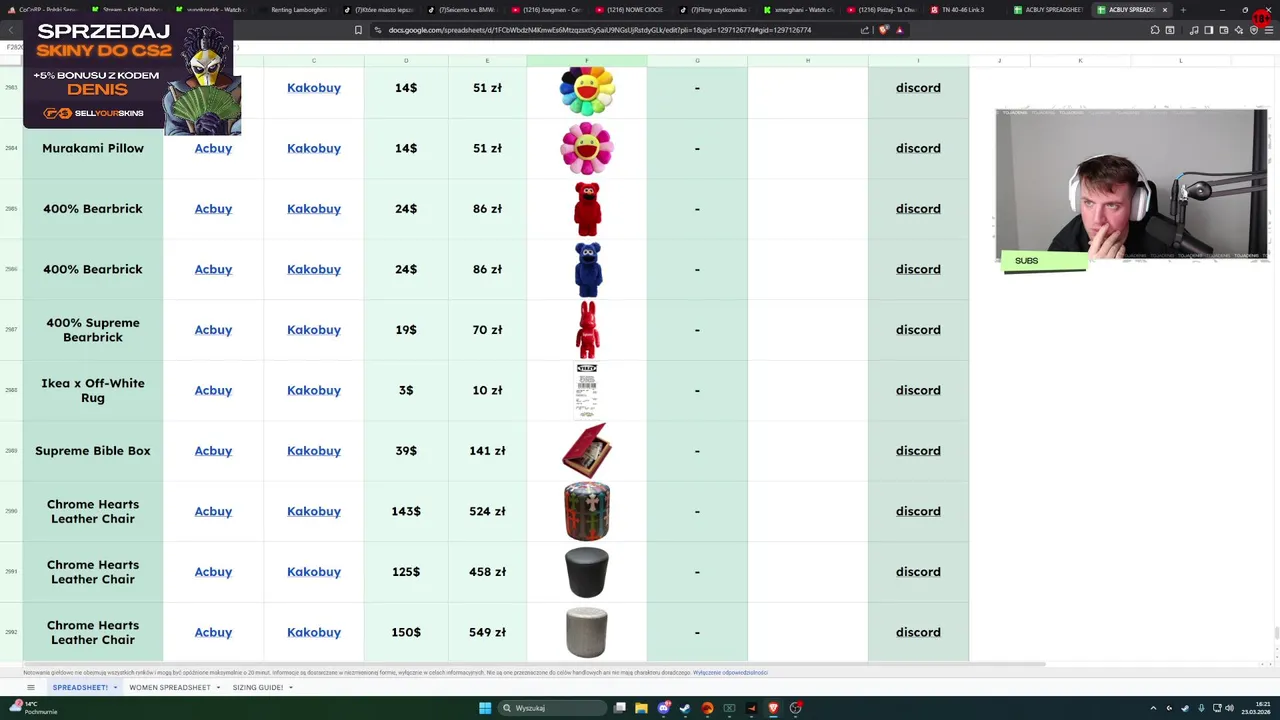Open discord link in Ikea x Off-White Rug row
Image resolution: width=1280 pixels, height=720 pixels.
click(918, 390)
